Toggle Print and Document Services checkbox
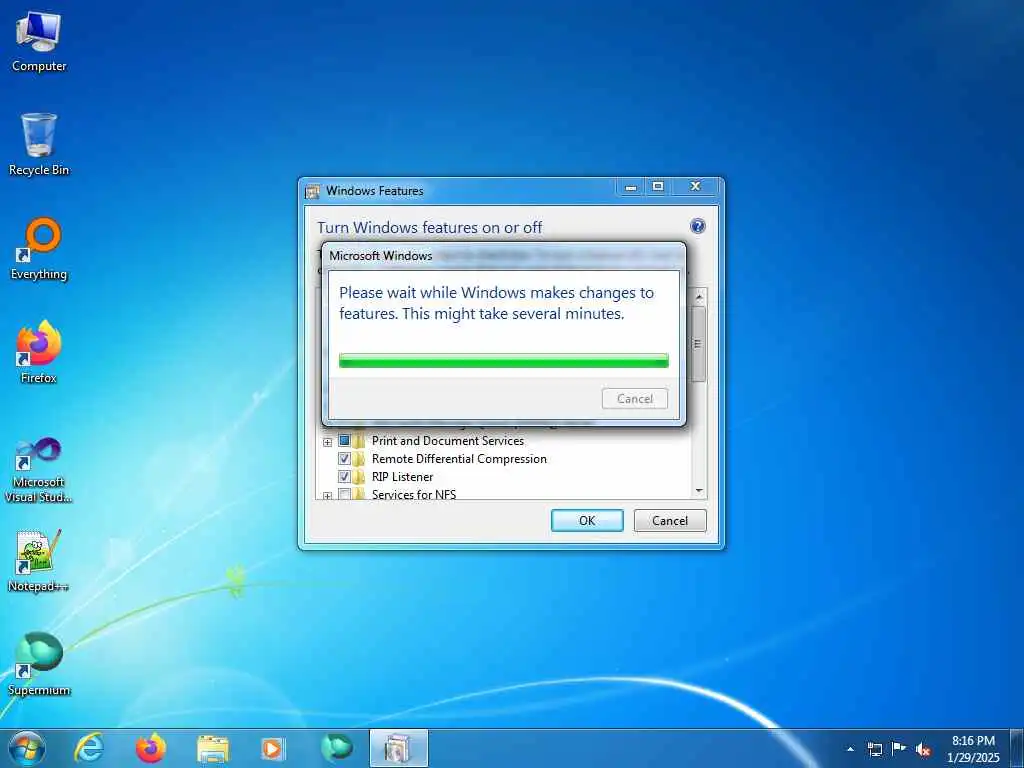Image resolution: width=1024 pixels, height=768 pixels. (344, 441)
